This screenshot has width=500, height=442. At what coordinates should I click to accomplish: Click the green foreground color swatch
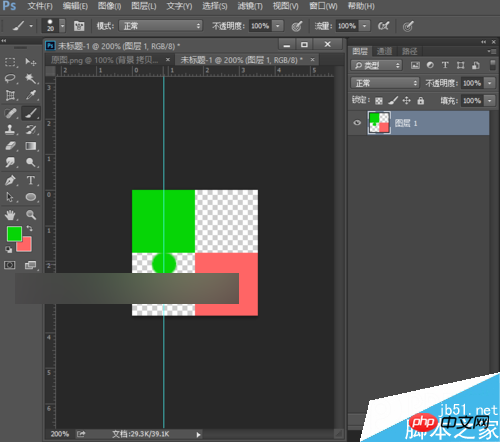coord(14,234)
